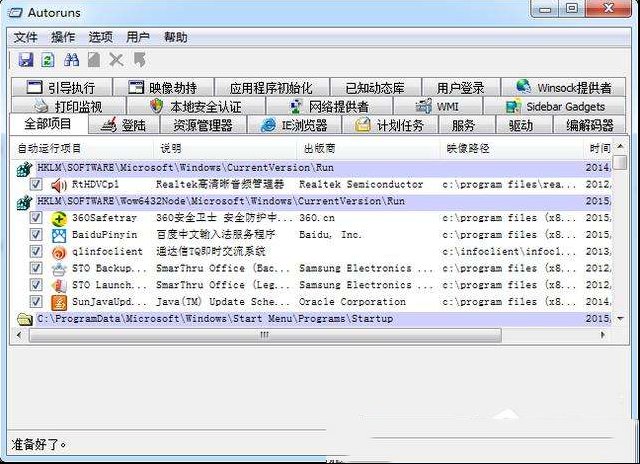Switch to the Sidebar Gadgets tab
This screenshot has width=640, height=464.
pyautogui.click(x=554, y=107)
